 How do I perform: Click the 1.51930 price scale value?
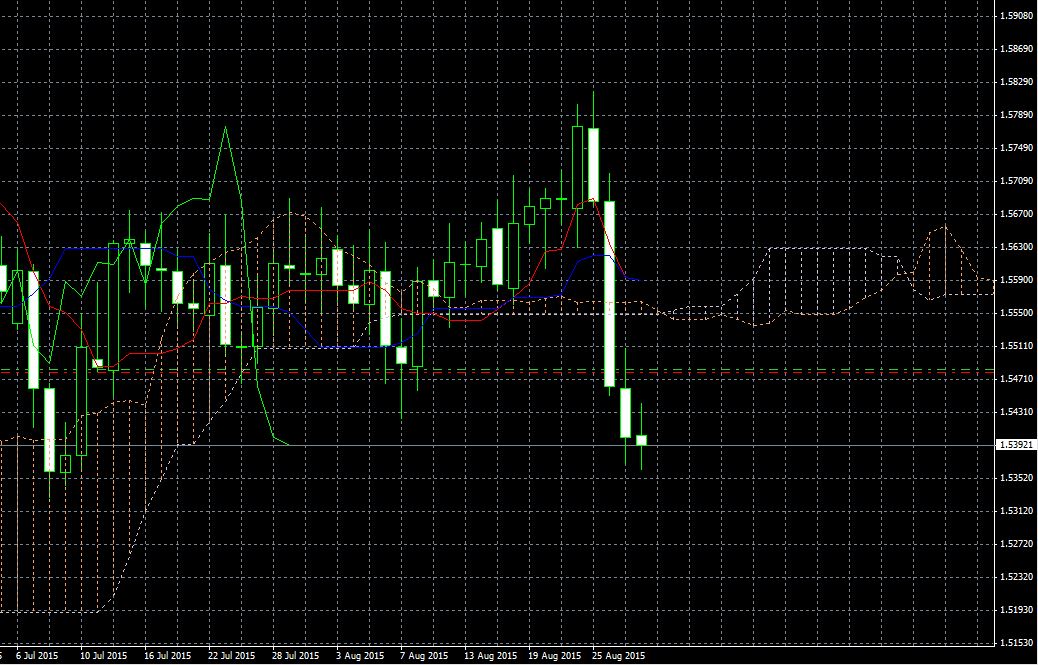pos(1017,609)
